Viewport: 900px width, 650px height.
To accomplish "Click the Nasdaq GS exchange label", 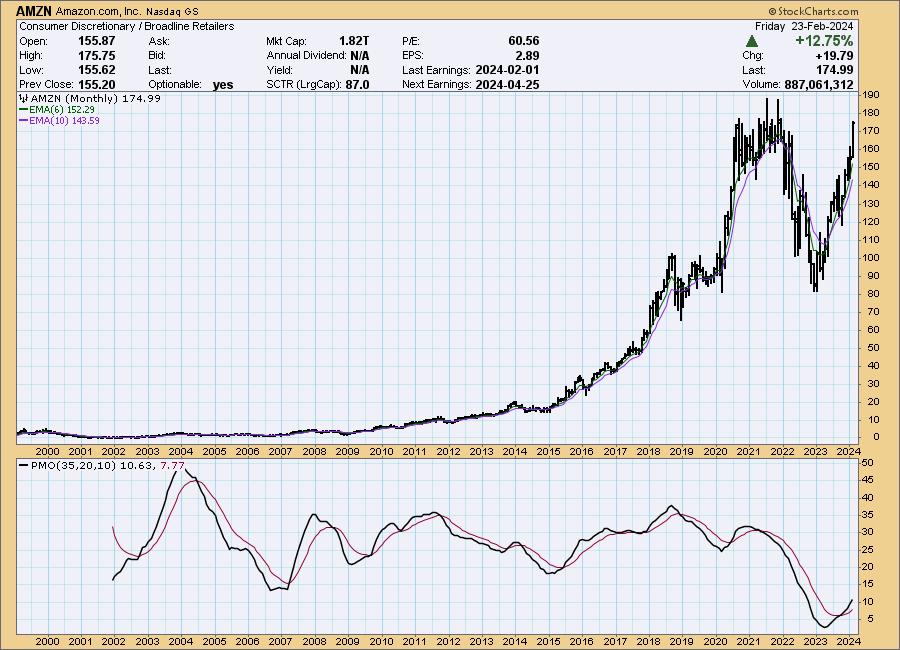I will 172,11.
